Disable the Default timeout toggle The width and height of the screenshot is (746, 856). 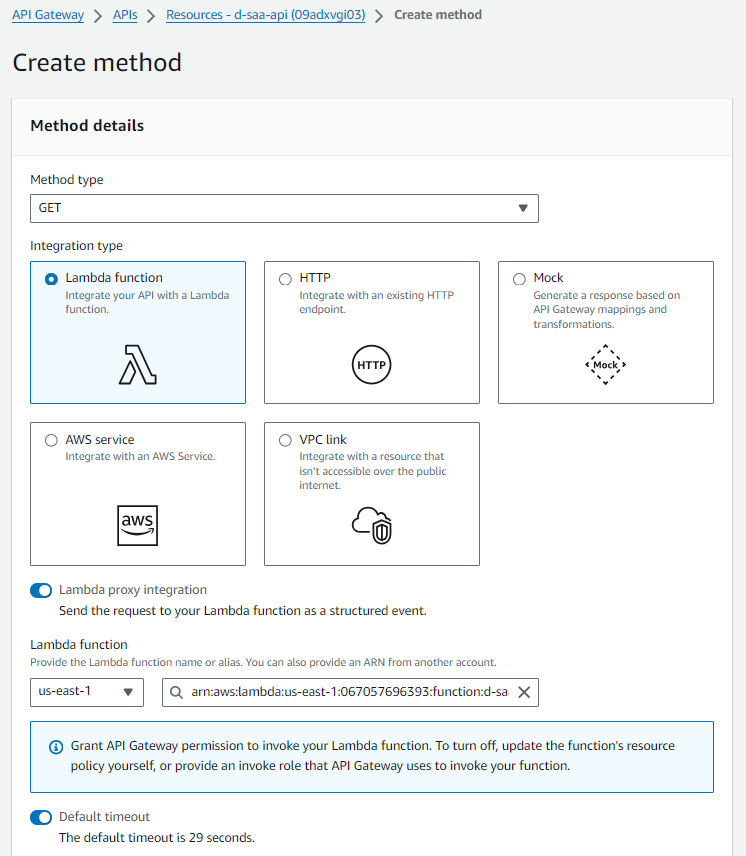tap(41, 818)
